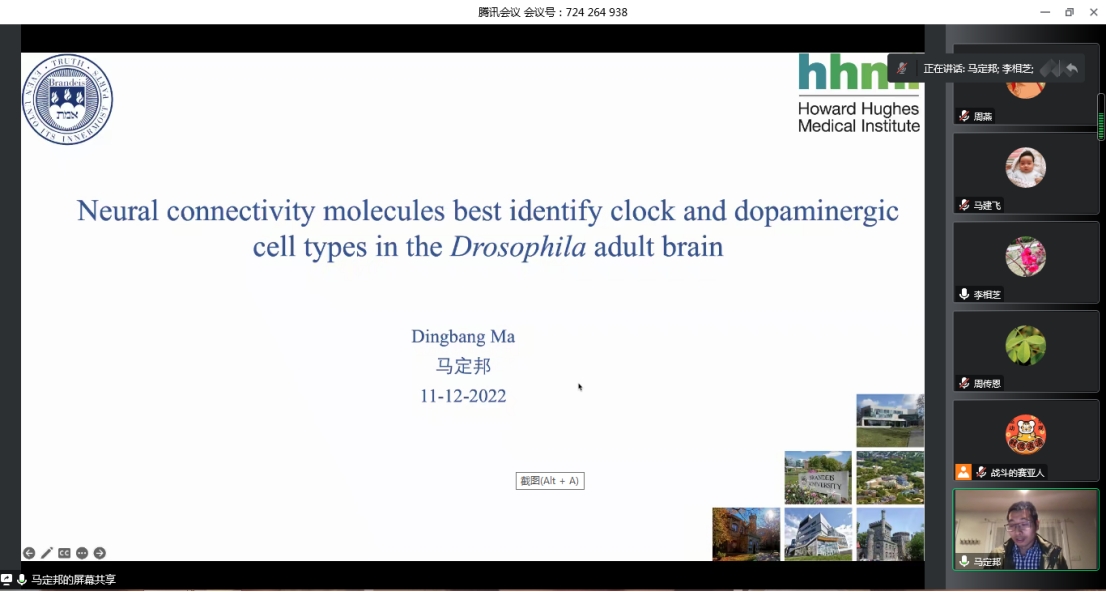Restore down the Tencent Meeting window

point(1070,12)
